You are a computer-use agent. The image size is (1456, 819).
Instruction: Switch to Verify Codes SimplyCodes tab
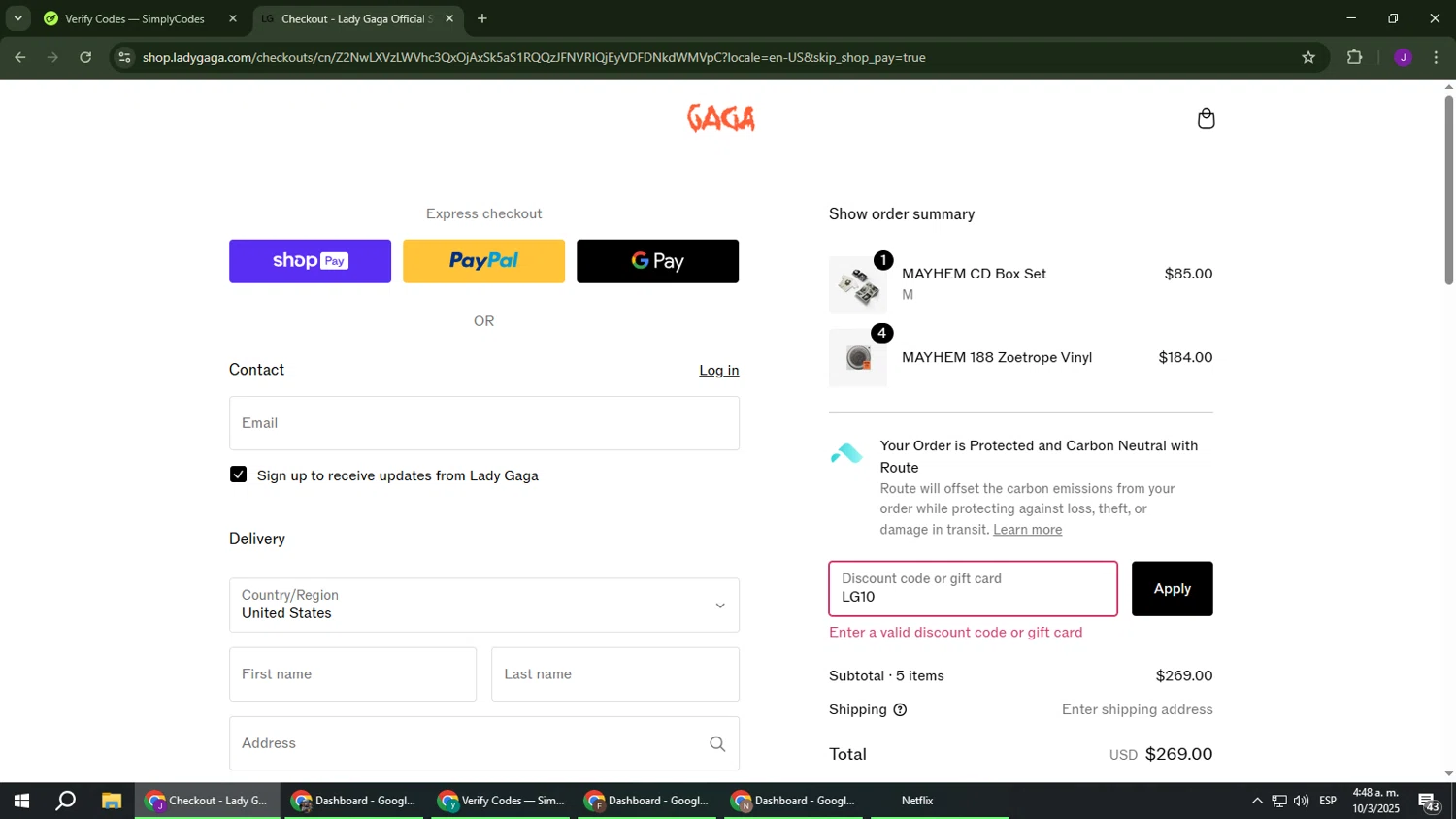(x=134, y=18)
